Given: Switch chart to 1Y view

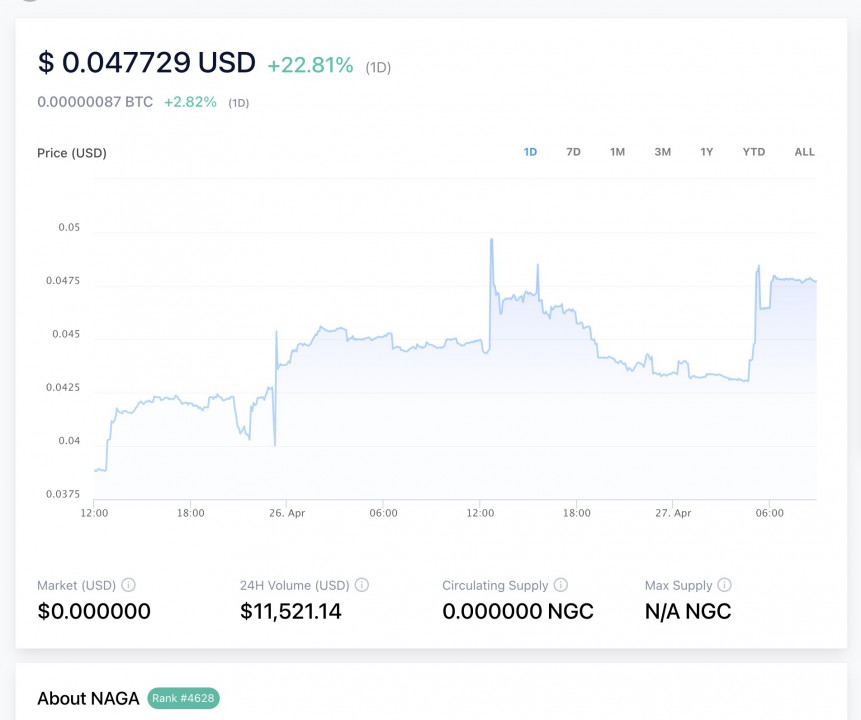Looking at the screenshot, I should pos(706,152).
